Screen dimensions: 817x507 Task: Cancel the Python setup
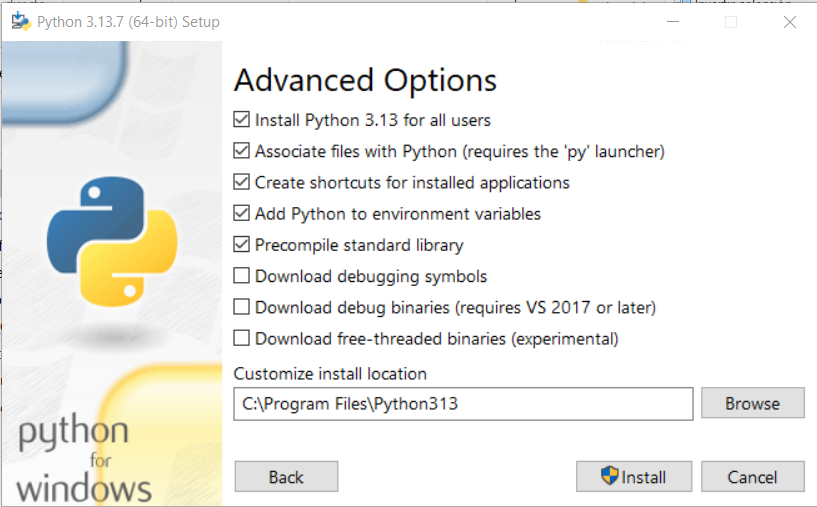(x=752, y=477)
